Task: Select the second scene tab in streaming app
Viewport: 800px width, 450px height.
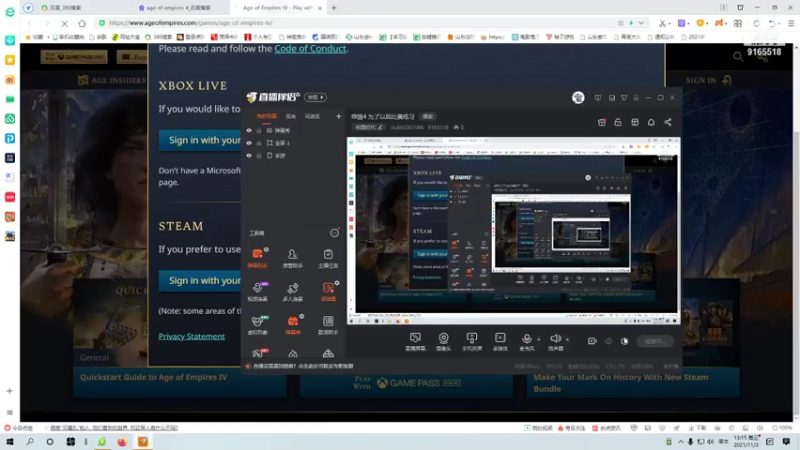Action: point(291,116)
